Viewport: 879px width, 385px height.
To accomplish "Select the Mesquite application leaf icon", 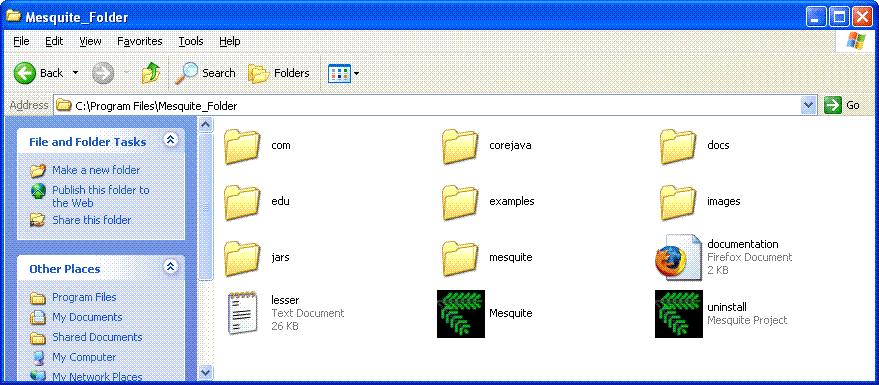I will tap(461, 314).
